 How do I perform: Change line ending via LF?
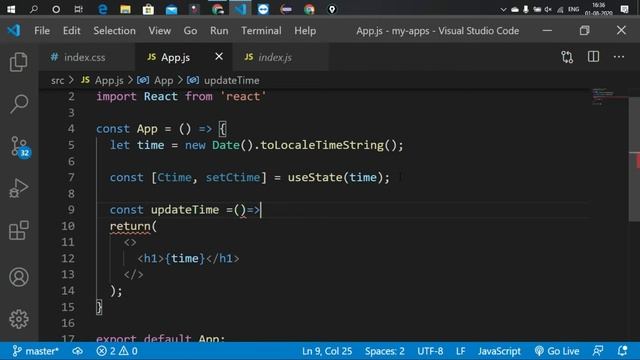tap(460, 351)
